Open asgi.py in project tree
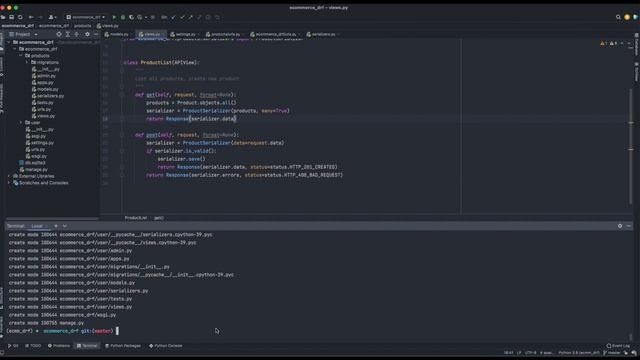 pyautogui.click(x=36, y=136)
